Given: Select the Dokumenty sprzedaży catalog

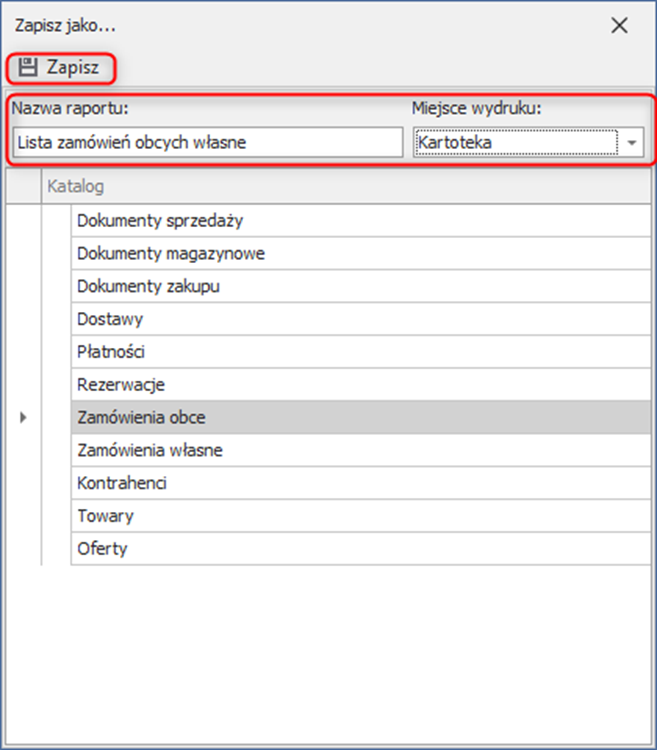Looking at the screenshot, I should (360, 221).
